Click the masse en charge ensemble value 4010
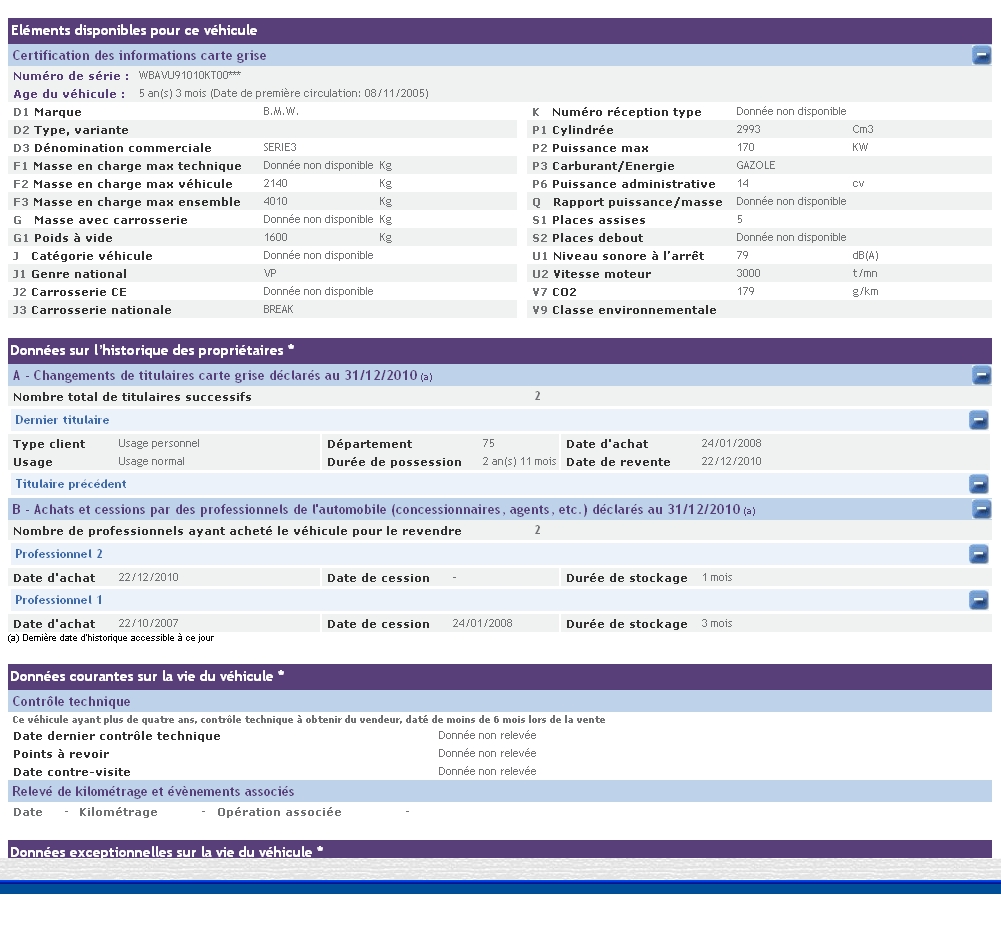This screenshot has width=1001, height=929. (275, 201)
